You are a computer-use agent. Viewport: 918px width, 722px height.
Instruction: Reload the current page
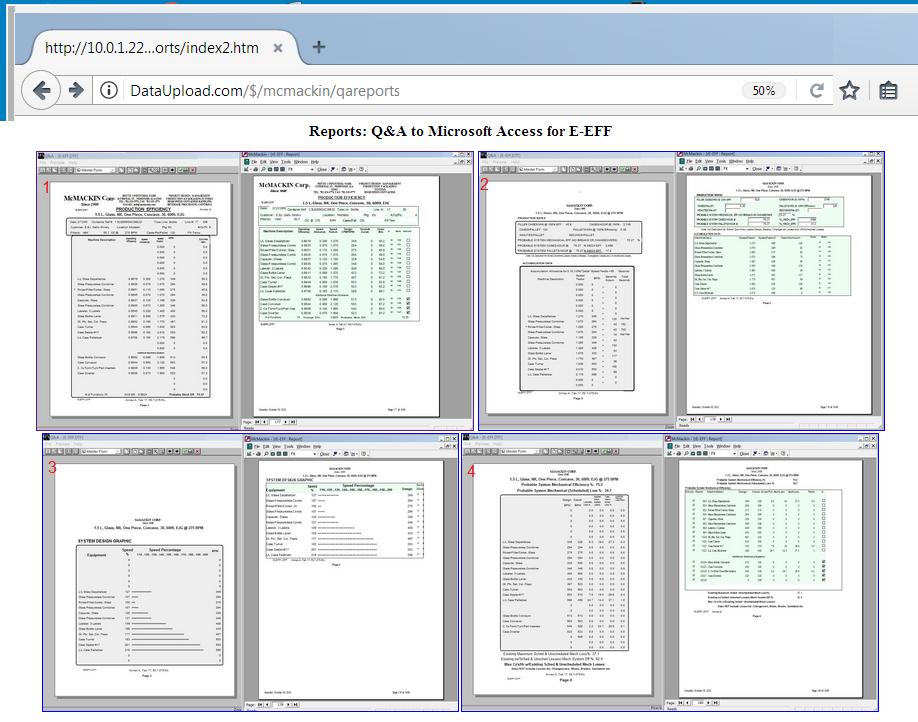tap(816, 91)
